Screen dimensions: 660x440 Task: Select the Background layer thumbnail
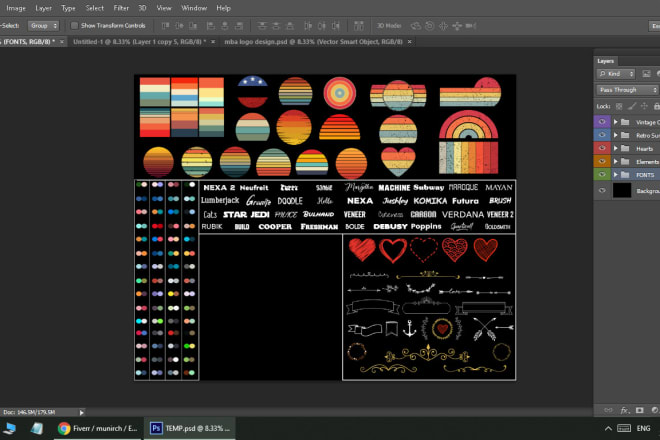coord(622,190)
